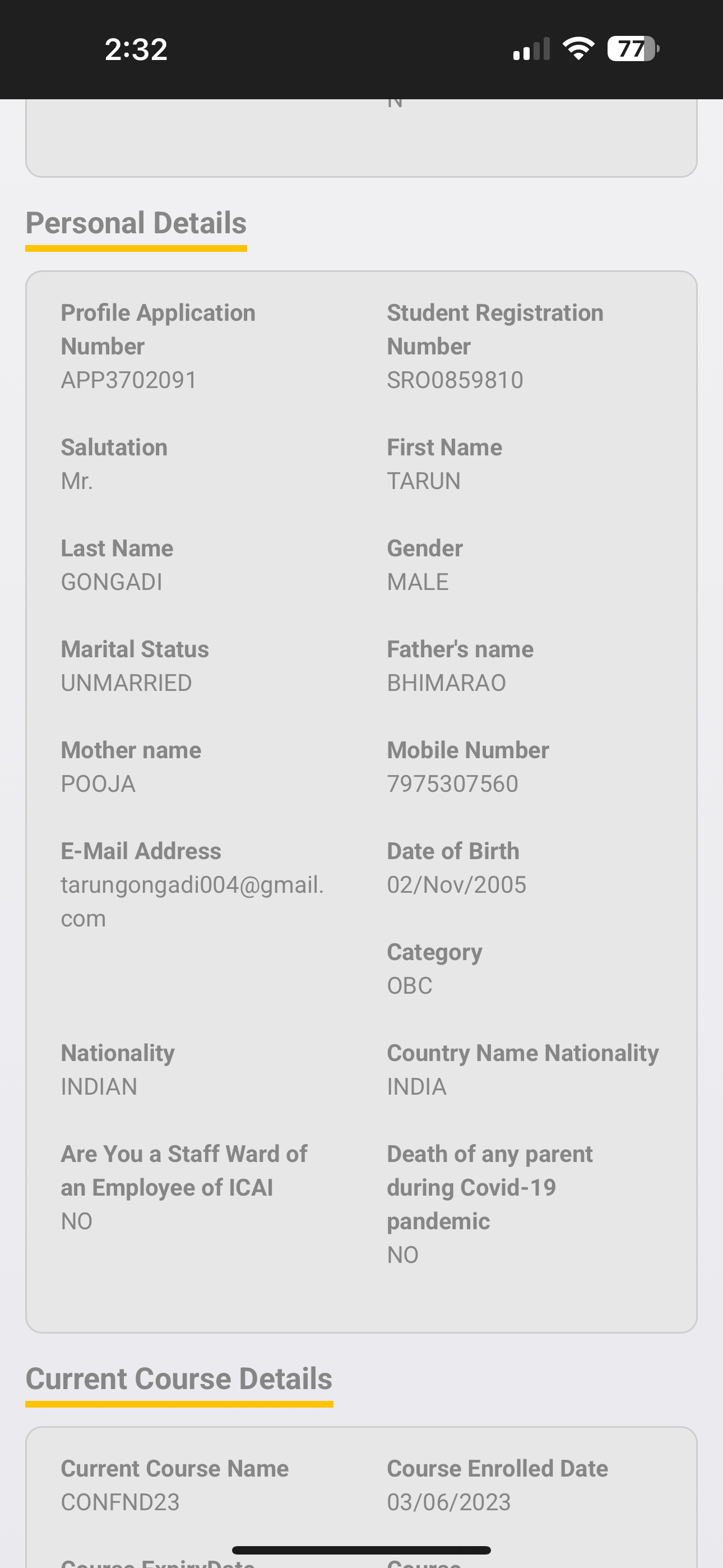The height and width of the screenshot is (1568, 723).
Task: Tap the category value OBC
Action: pos(410,986)
